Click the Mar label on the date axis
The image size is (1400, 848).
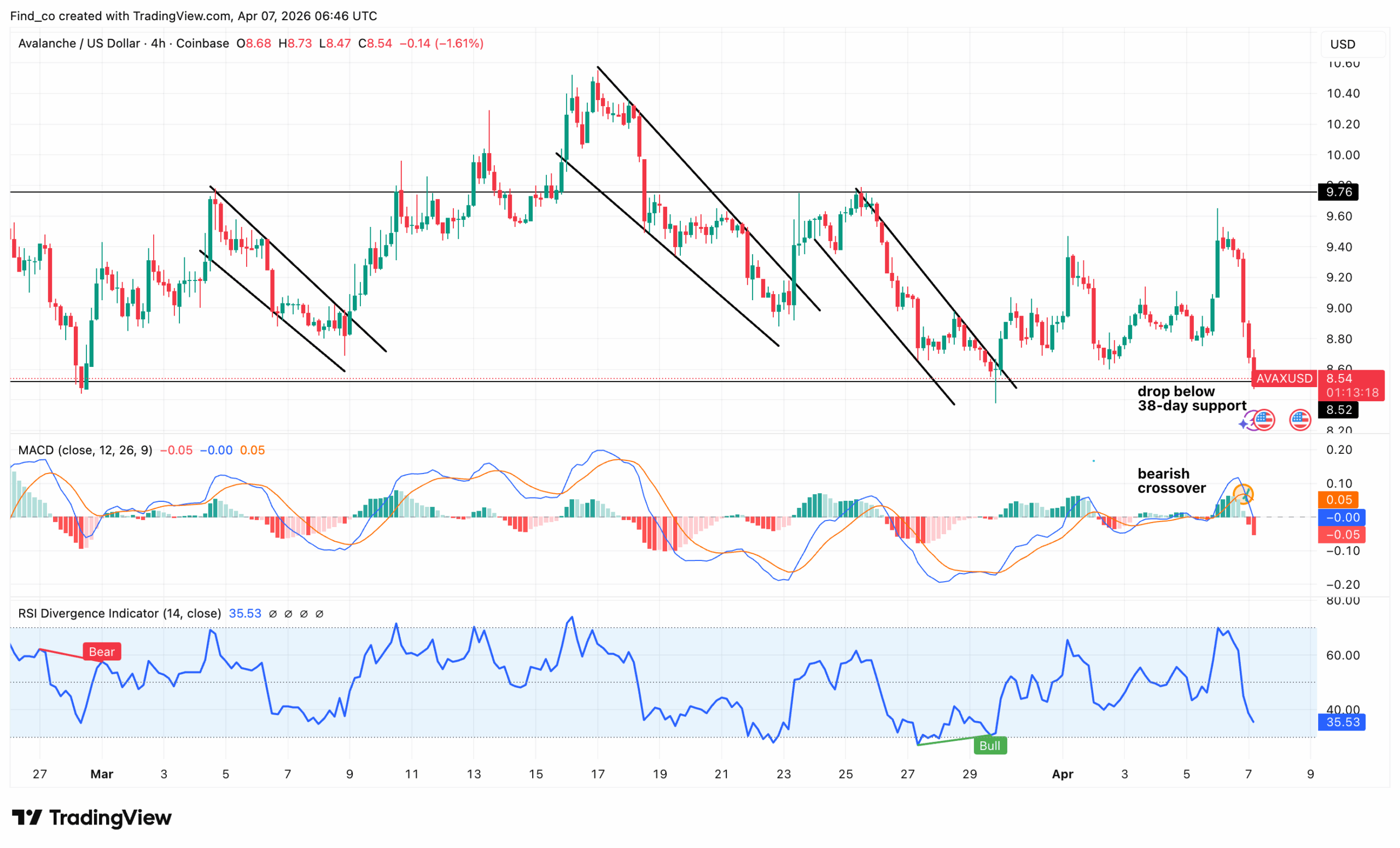point(102,774)
